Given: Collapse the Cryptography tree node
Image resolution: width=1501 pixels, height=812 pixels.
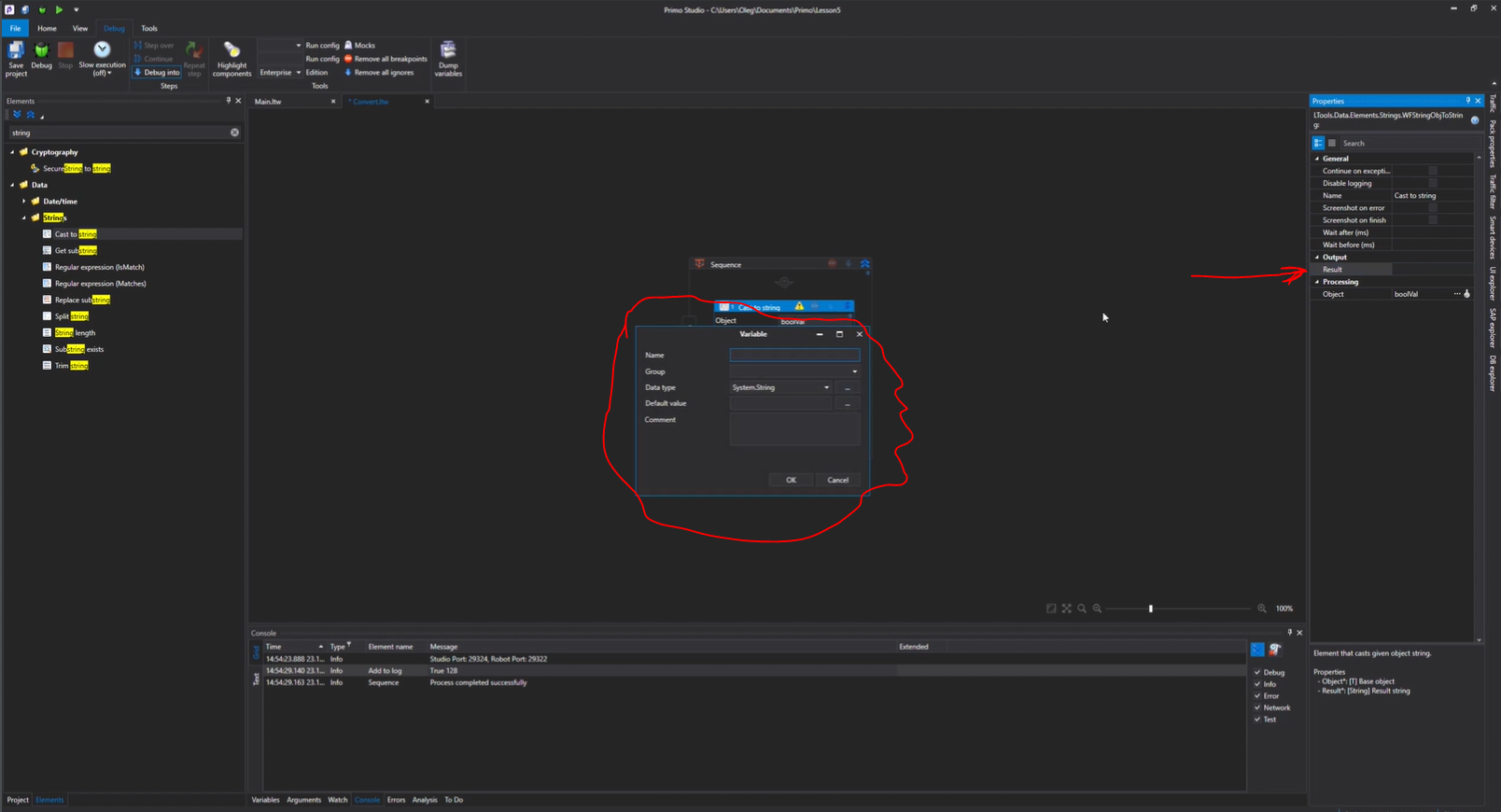Looking at the screenshot, I should coord(13,152).
